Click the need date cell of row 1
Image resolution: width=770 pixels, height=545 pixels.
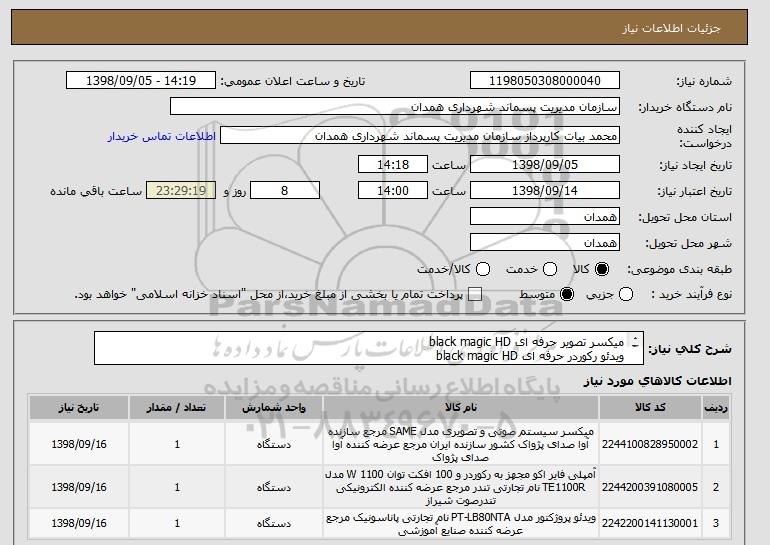coord(79,444)
